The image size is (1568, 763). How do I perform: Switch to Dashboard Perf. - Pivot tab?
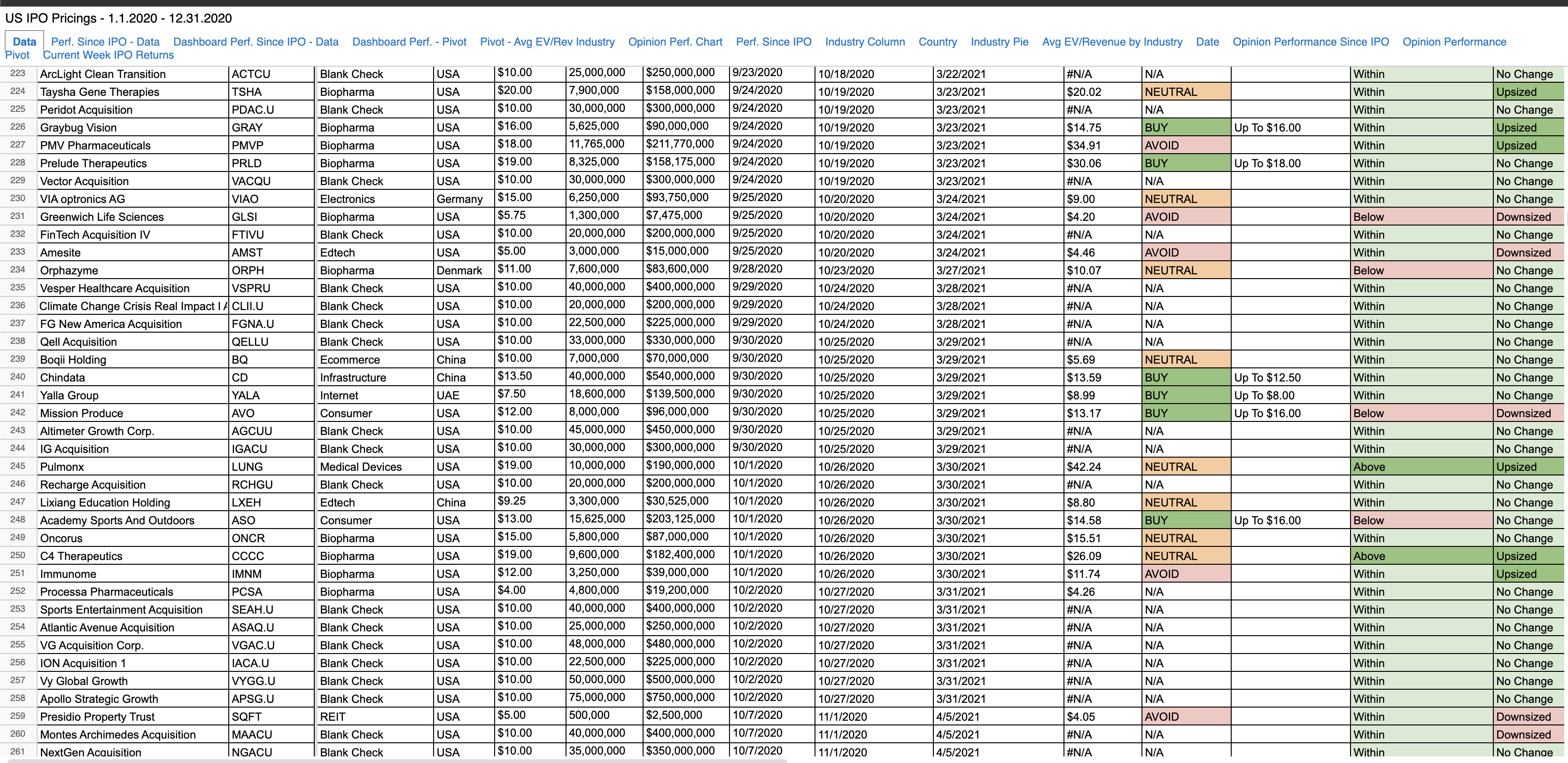point(409,42)
